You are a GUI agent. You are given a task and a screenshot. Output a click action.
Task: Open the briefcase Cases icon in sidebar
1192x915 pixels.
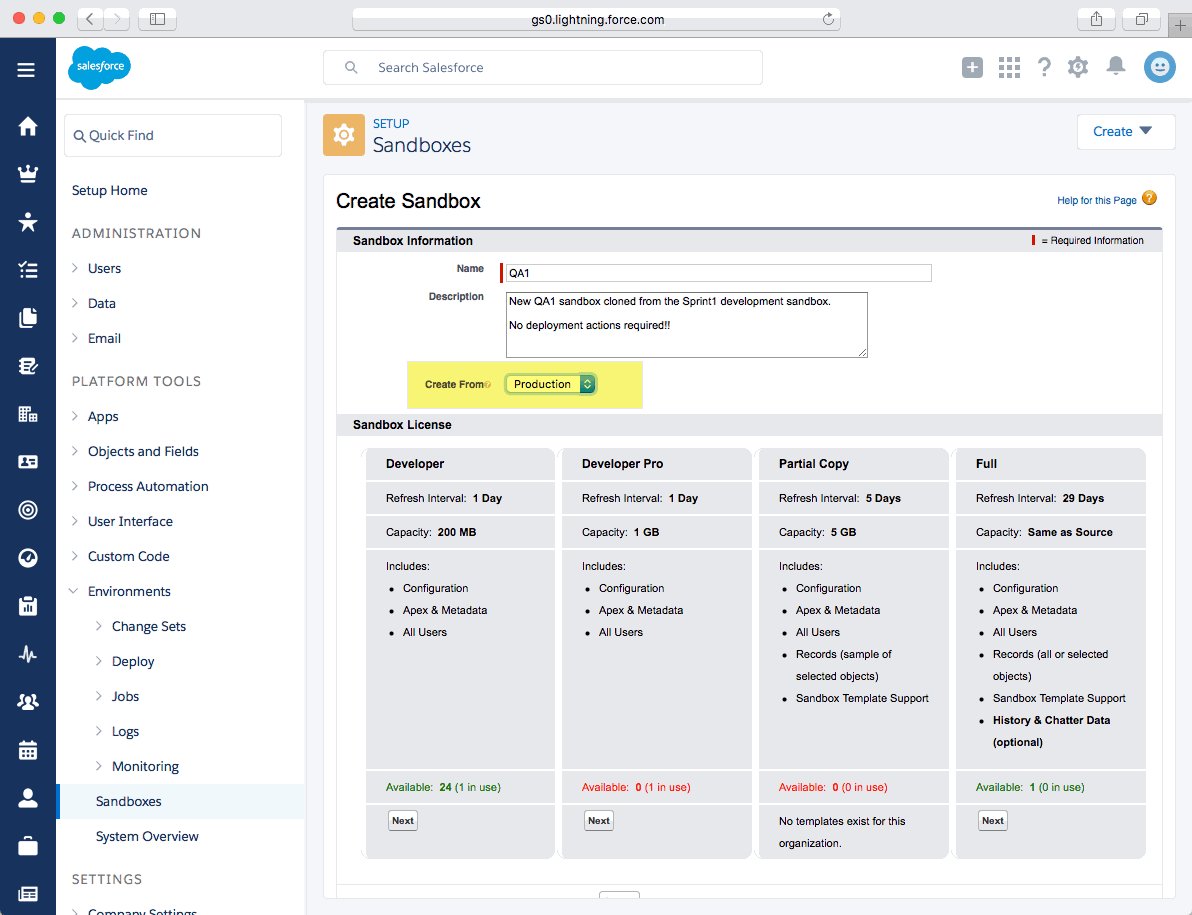coord(27,846)
